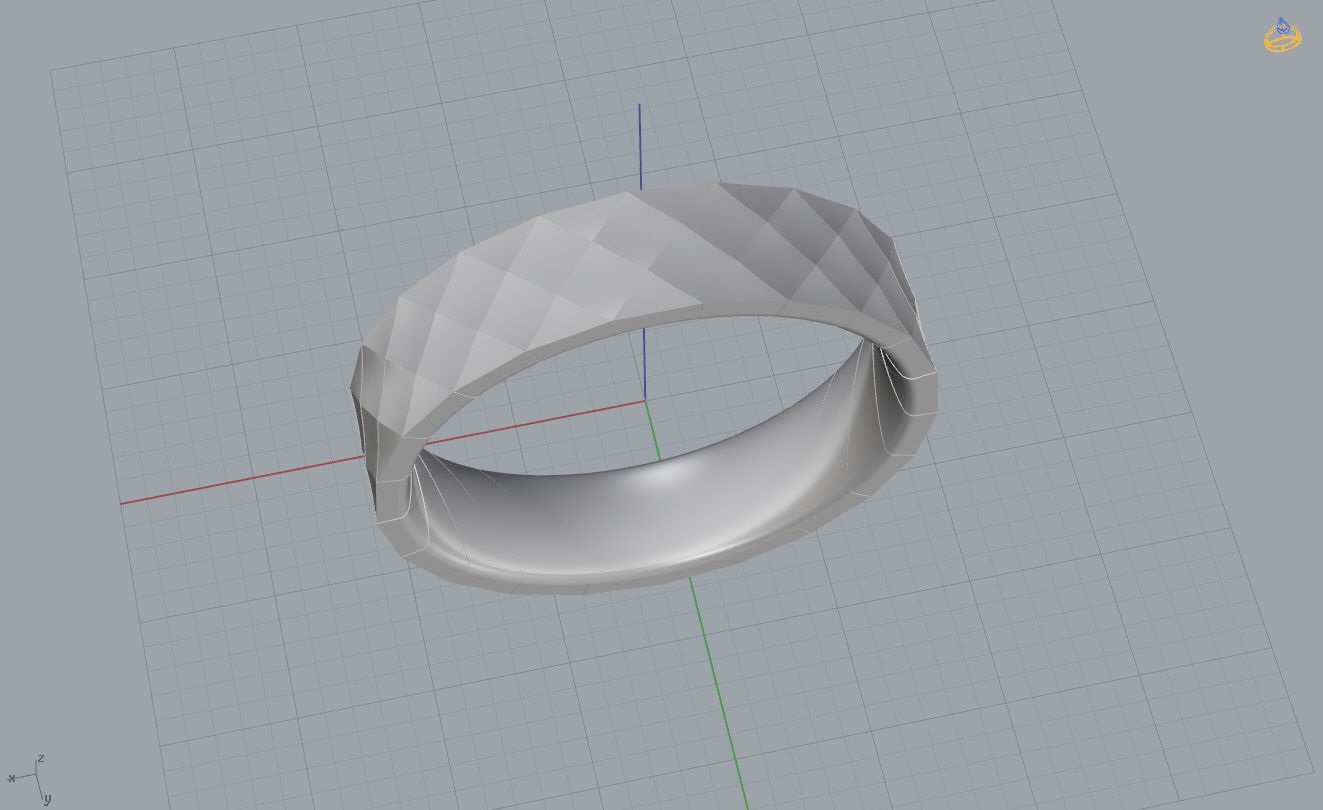Image resolution: width=1323 pixels, height=810 pixels.
Task: Click the XYZ world axis indicator
Action: tap(30, 779)
